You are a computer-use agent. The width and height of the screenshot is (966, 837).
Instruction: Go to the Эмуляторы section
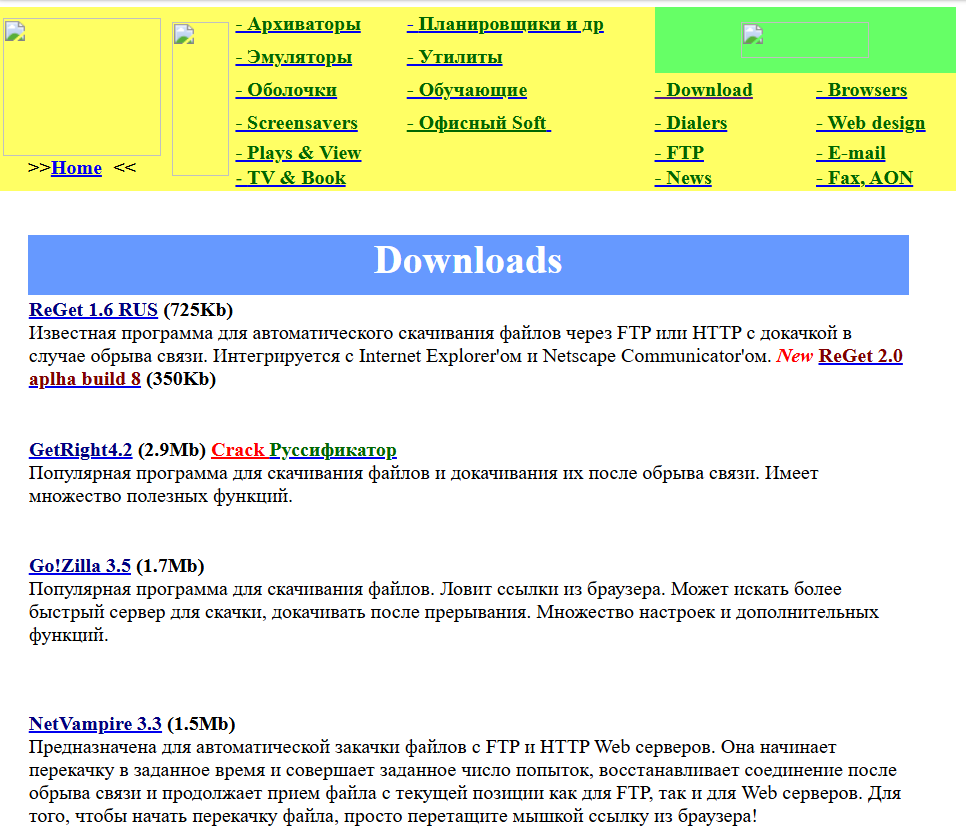294,57
